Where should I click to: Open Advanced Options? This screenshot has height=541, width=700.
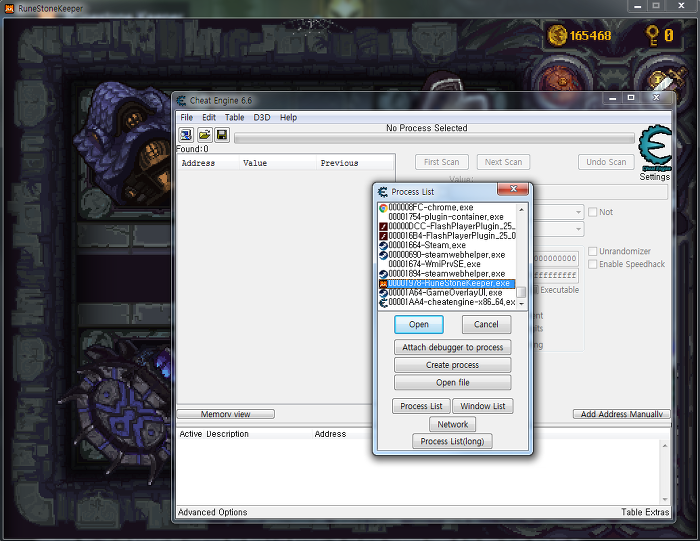click(212, 512)
